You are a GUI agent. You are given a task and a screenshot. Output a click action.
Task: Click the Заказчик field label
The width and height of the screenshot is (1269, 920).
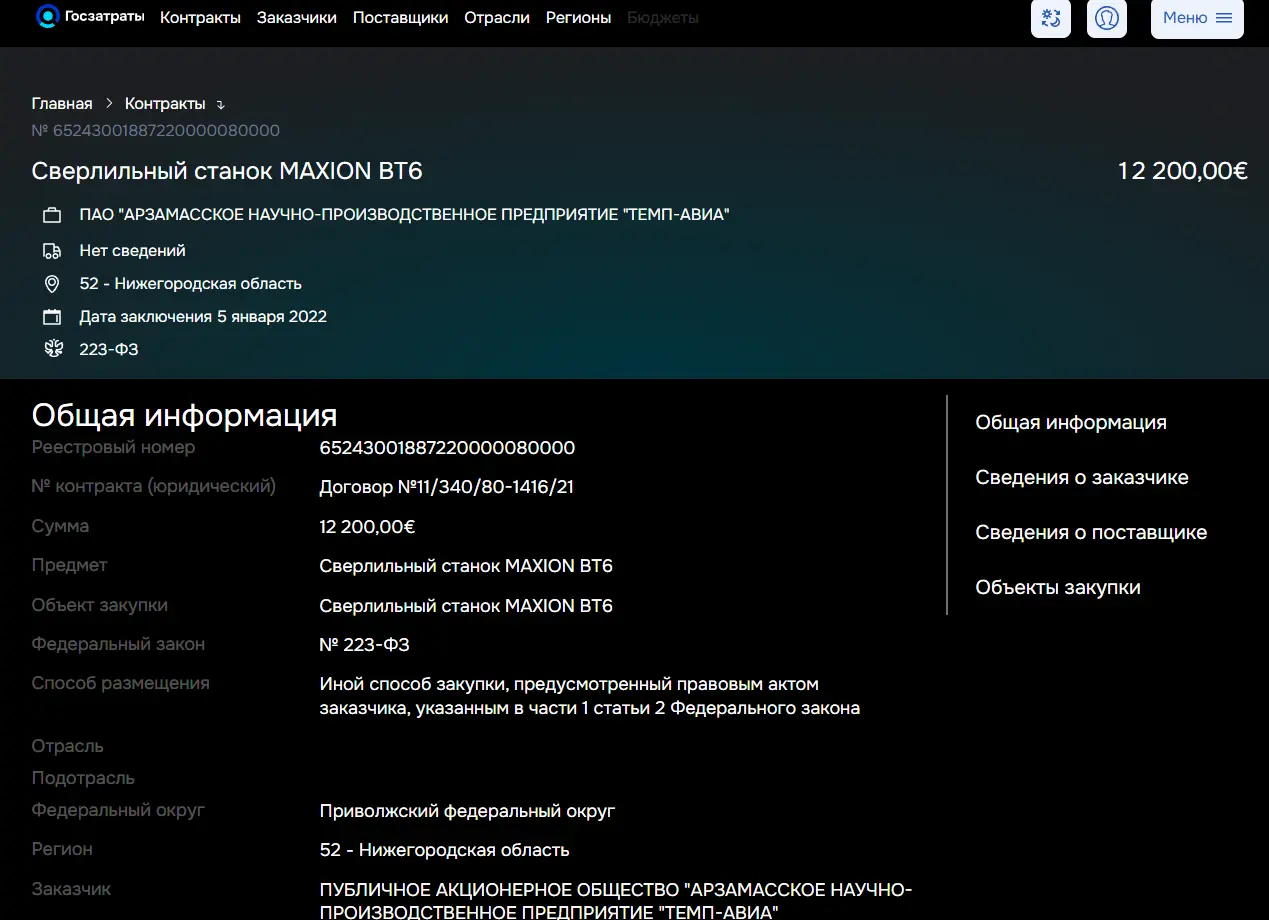[x=71, y=888]
